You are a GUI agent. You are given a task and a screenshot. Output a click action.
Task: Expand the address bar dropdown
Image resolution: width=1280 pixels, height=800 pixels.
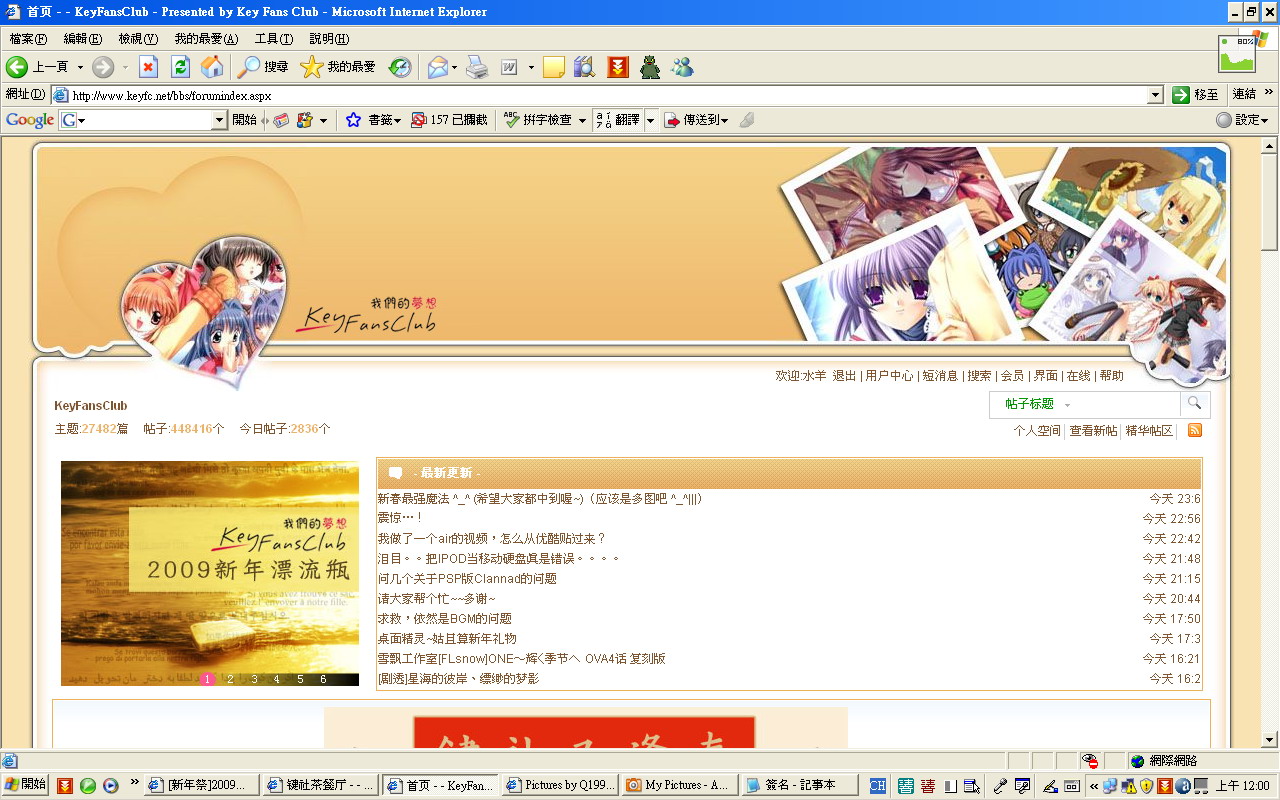[x=1155, y=95]
